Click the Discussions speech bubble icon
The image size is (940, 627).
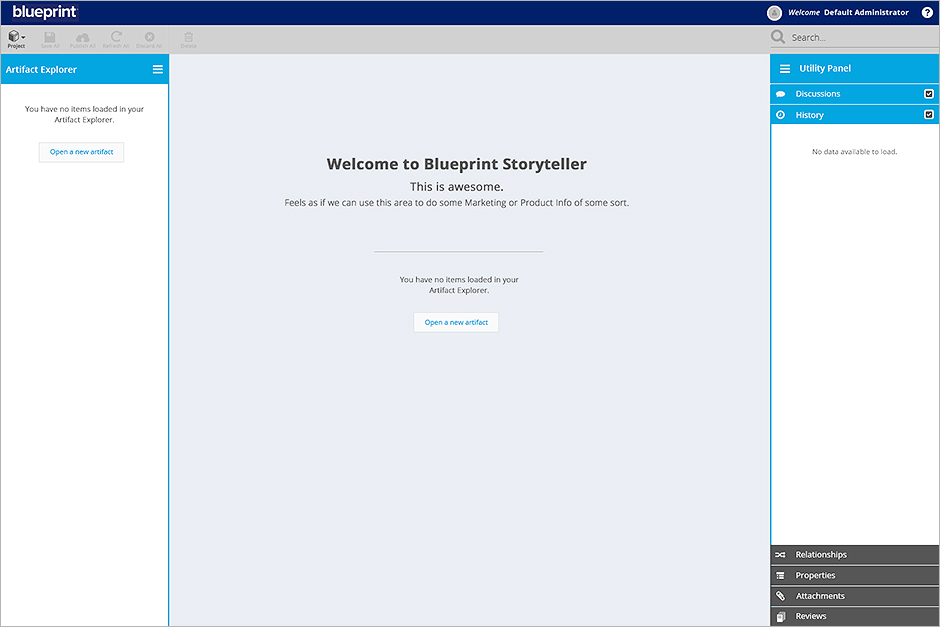(x=781, y=94)
